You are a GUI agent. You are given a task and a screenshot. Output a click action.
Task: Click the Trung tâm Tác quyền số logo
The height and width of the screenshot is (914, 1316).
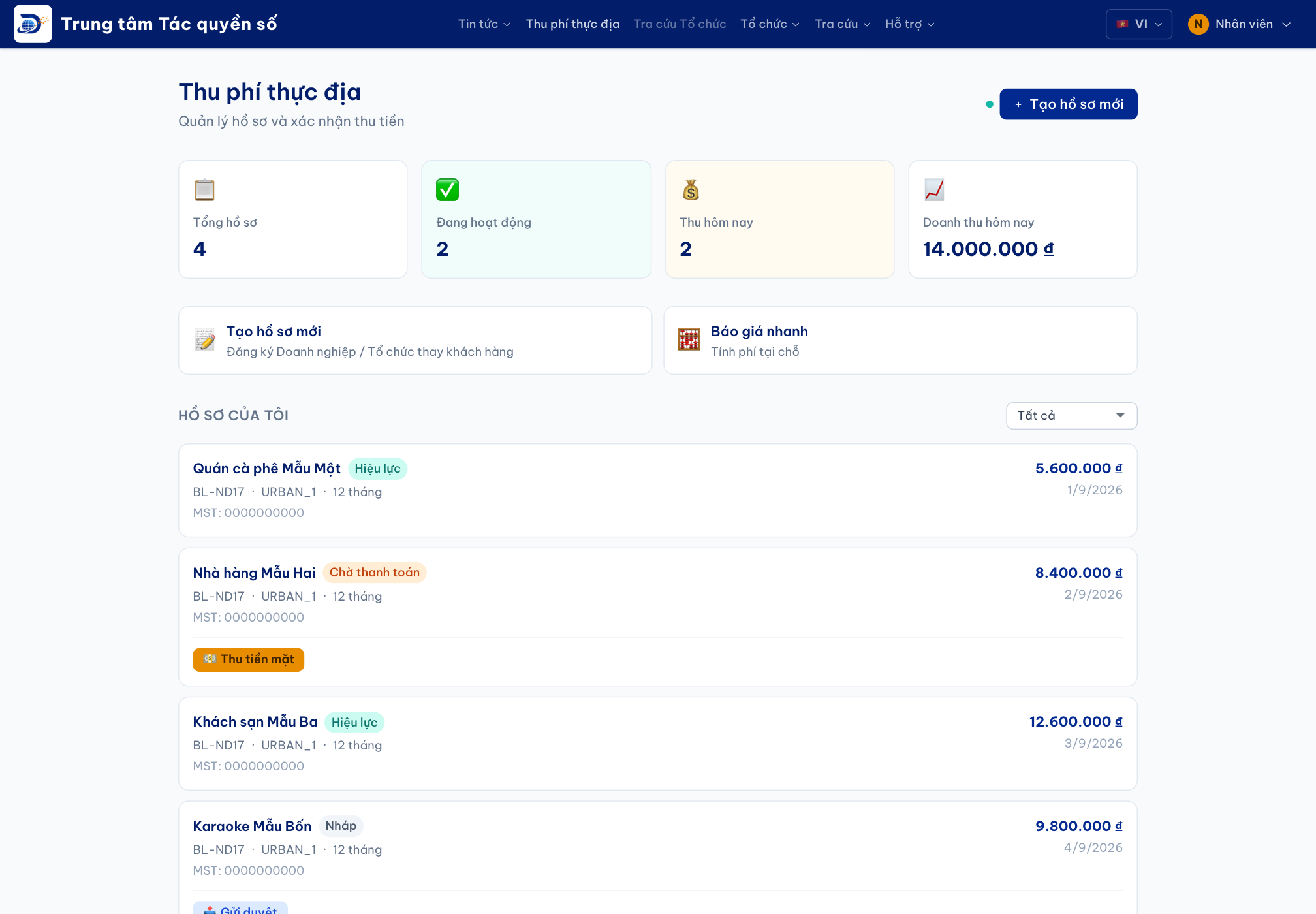(x=33, y=24)
